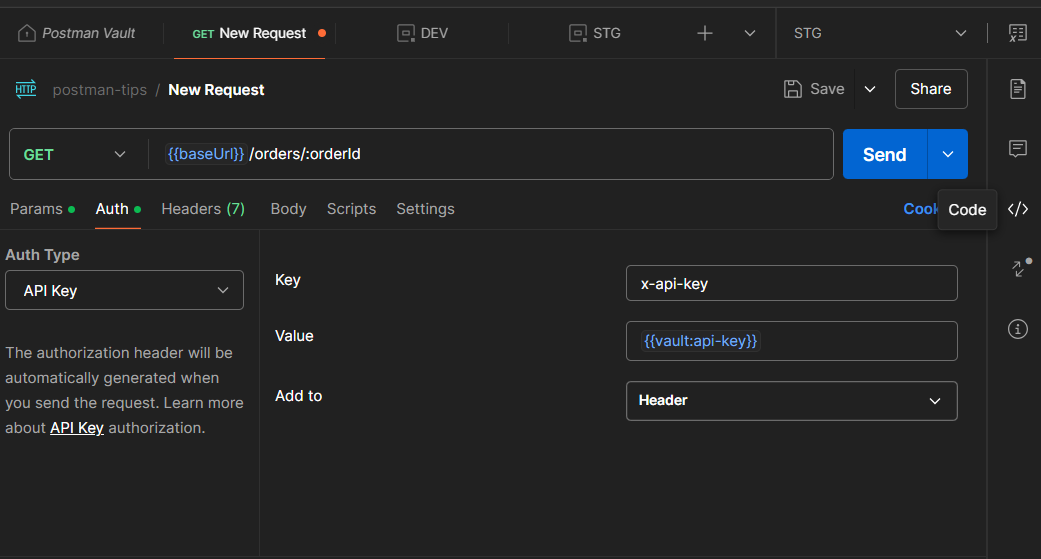1041x559 pixels.
Task: Open the Postman Vault tab
Action: (x=76, y=33)
